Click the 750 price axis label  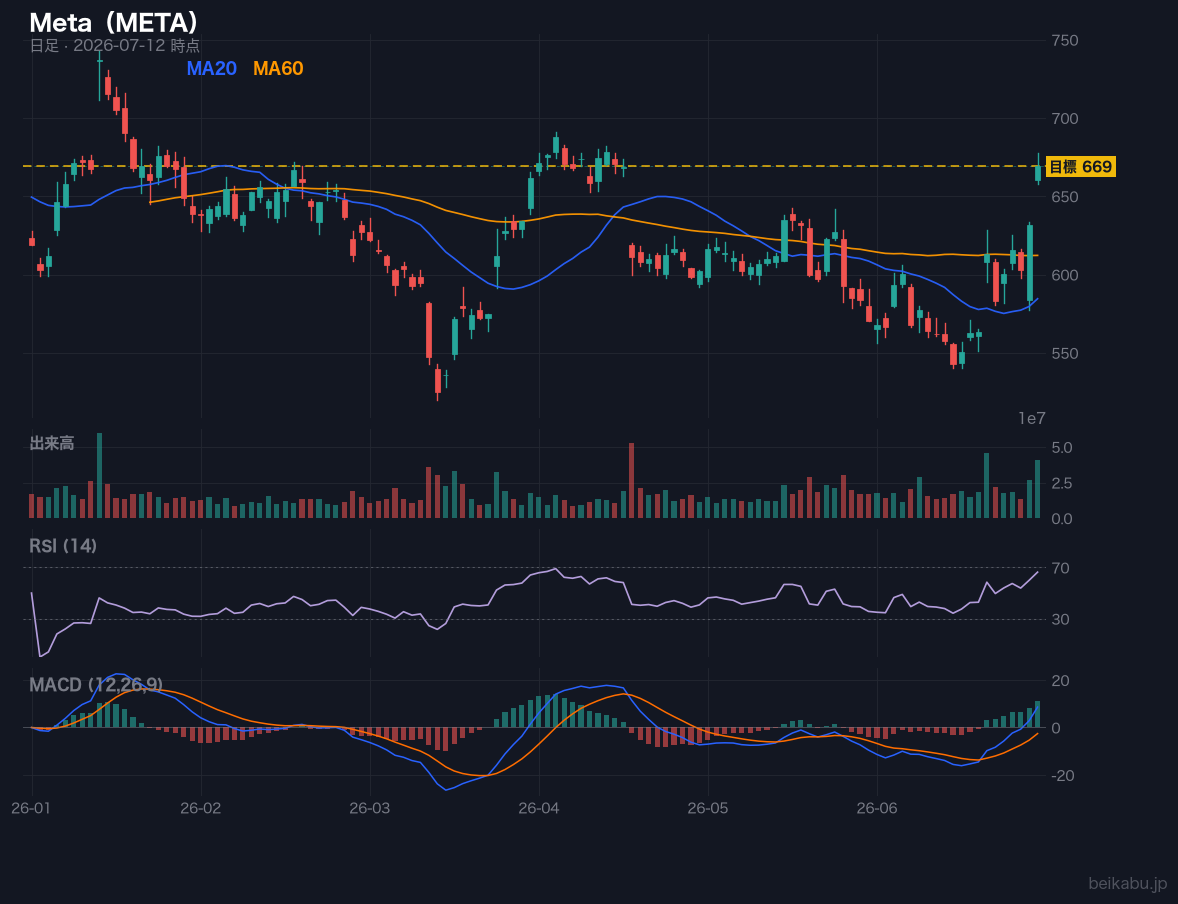pos(1063,41)
